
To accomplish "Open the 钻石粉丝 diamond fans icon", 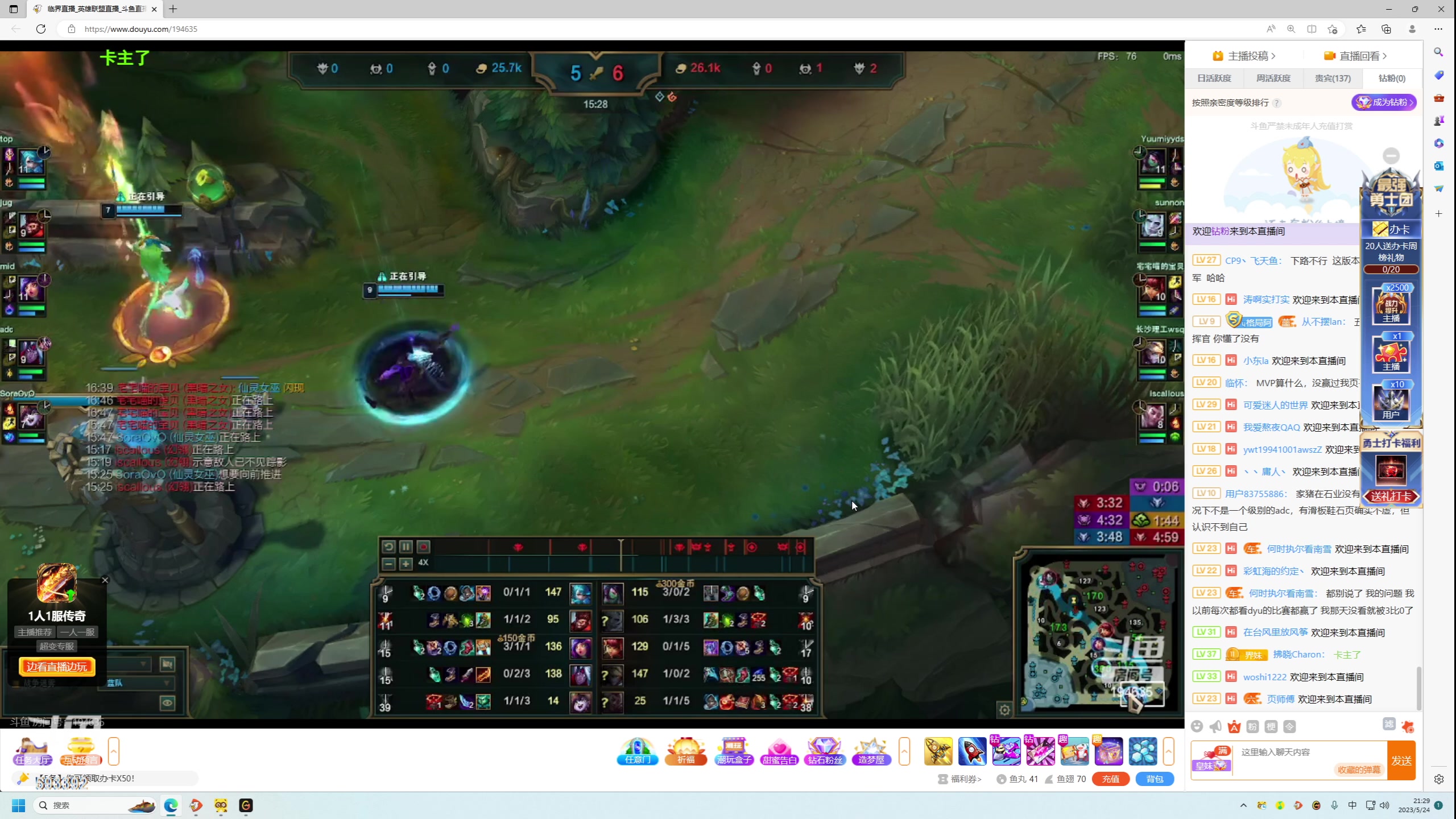I will [825, 751].
